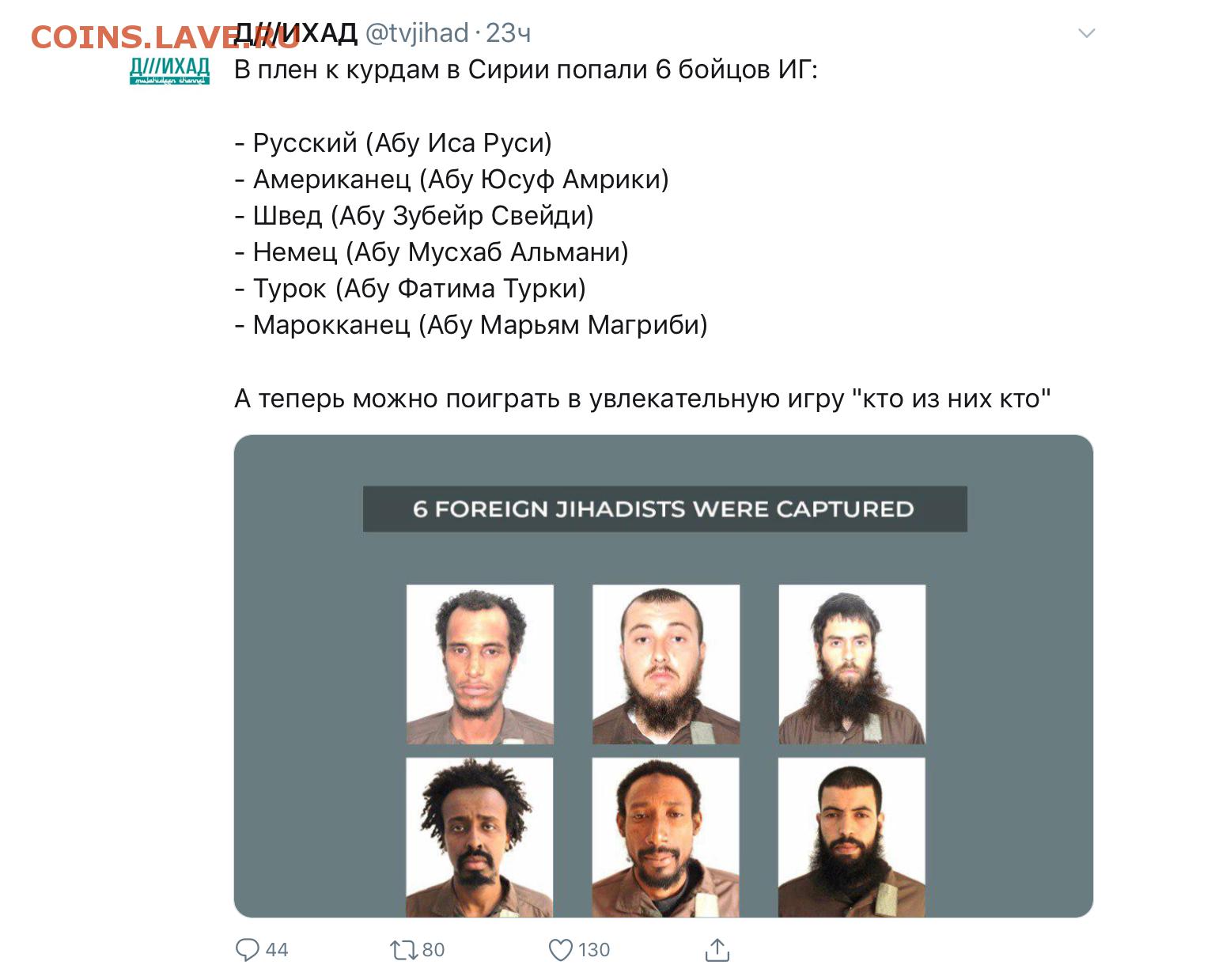The image size is (1215, 980).
Task: Click the retweet count 80
Action: [x=433, y=950]
